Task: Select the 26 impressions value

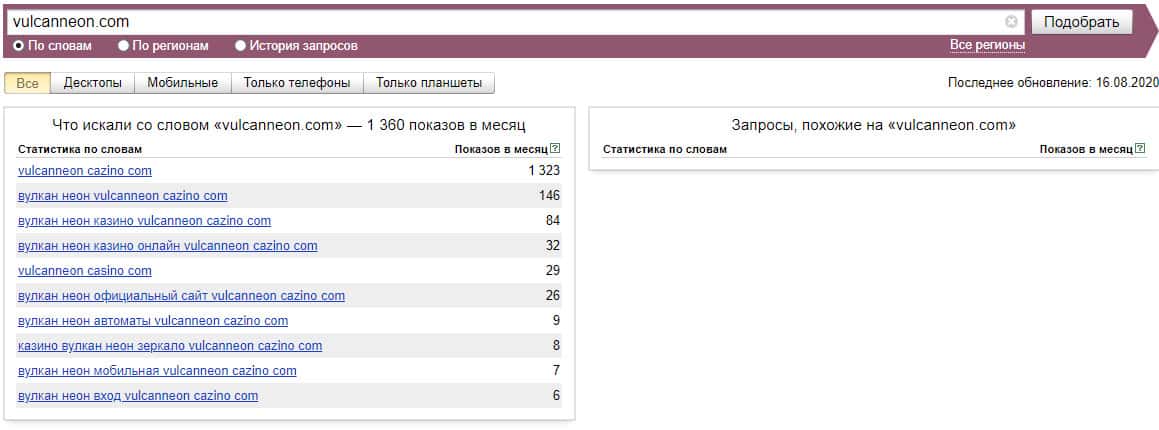Action: point(553,296)
